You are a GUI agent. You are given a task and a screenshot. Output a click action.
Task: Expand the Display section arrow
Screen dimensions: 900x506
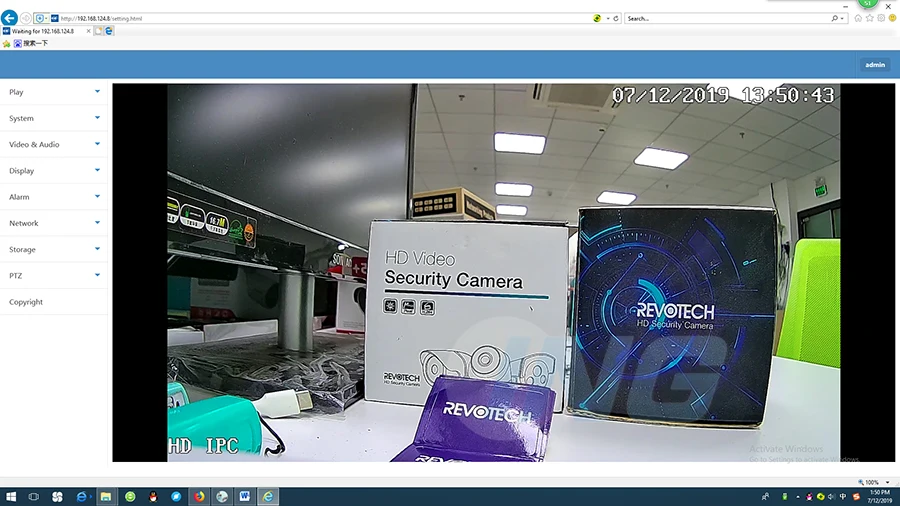click(97, 170)
